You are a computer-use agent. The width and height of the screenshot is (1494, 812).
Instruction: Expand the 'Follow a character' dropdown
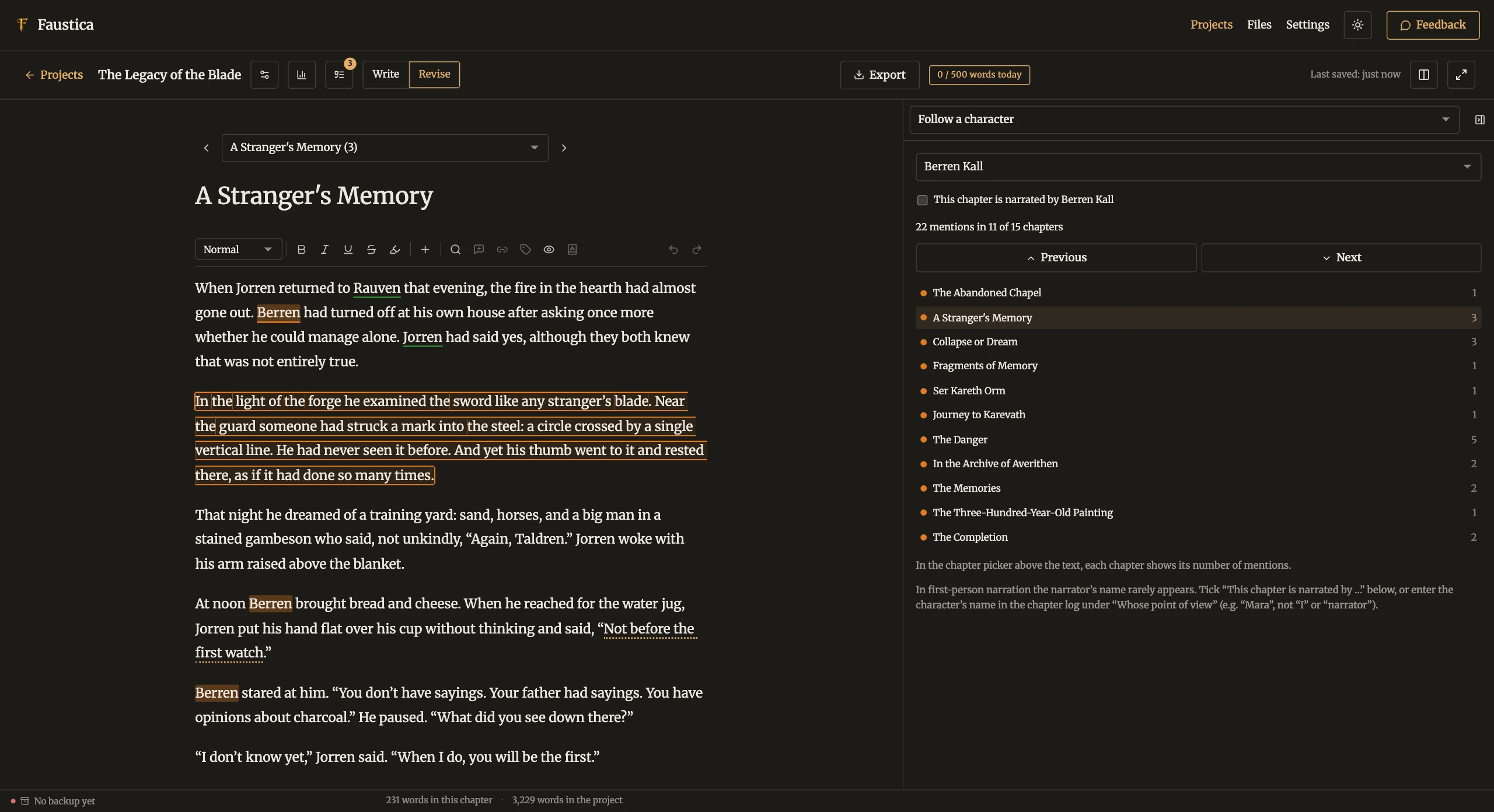(1185, 120)
